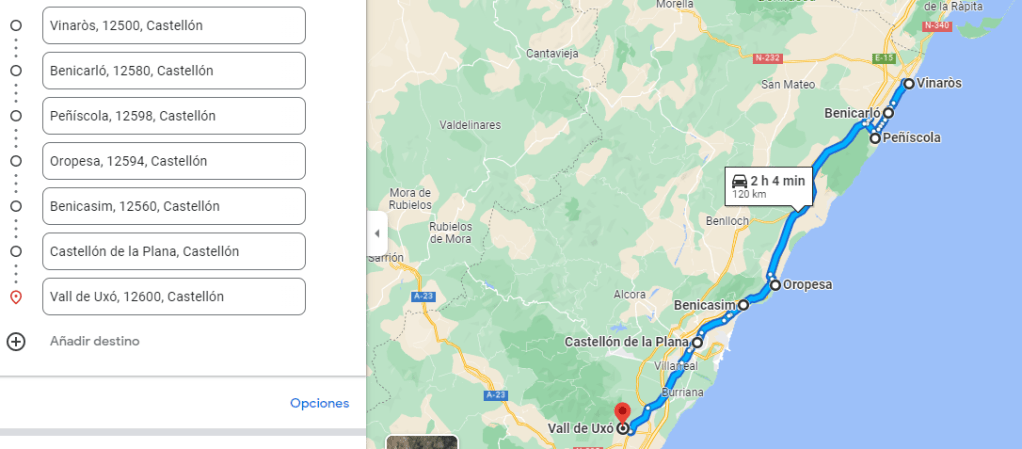Viewport: 1022px width, 449px height.
Task: Select the Peñíscola, 12598, Castellón field
Action: tap(174, 116)
